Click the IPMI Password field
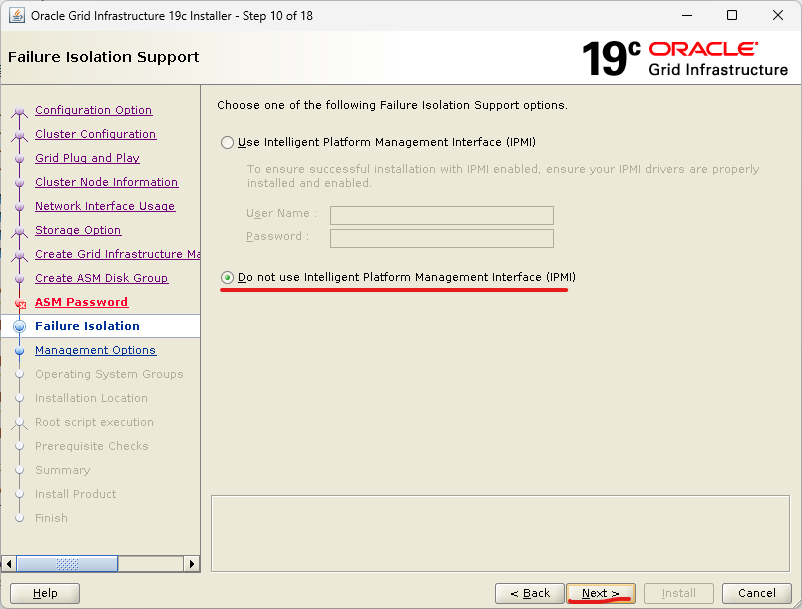 point(442,238)
